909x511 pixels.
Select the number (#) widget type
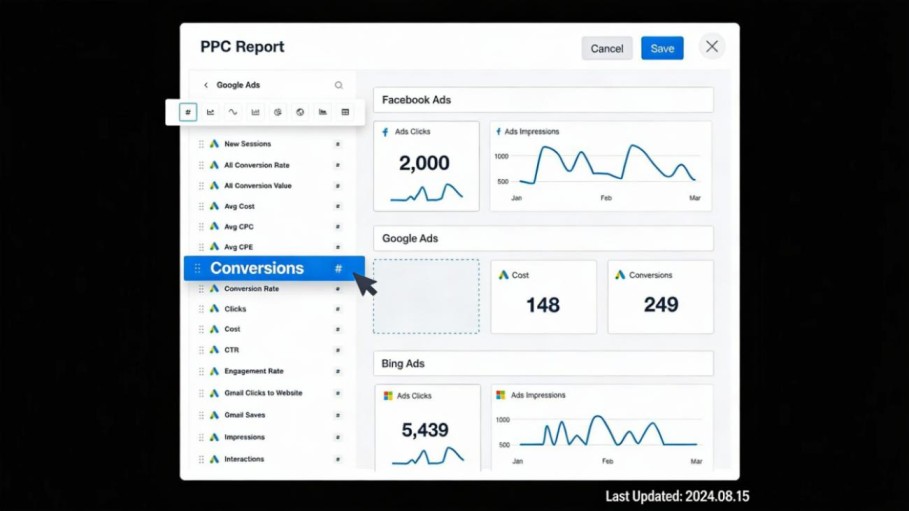tap(188, 112)
